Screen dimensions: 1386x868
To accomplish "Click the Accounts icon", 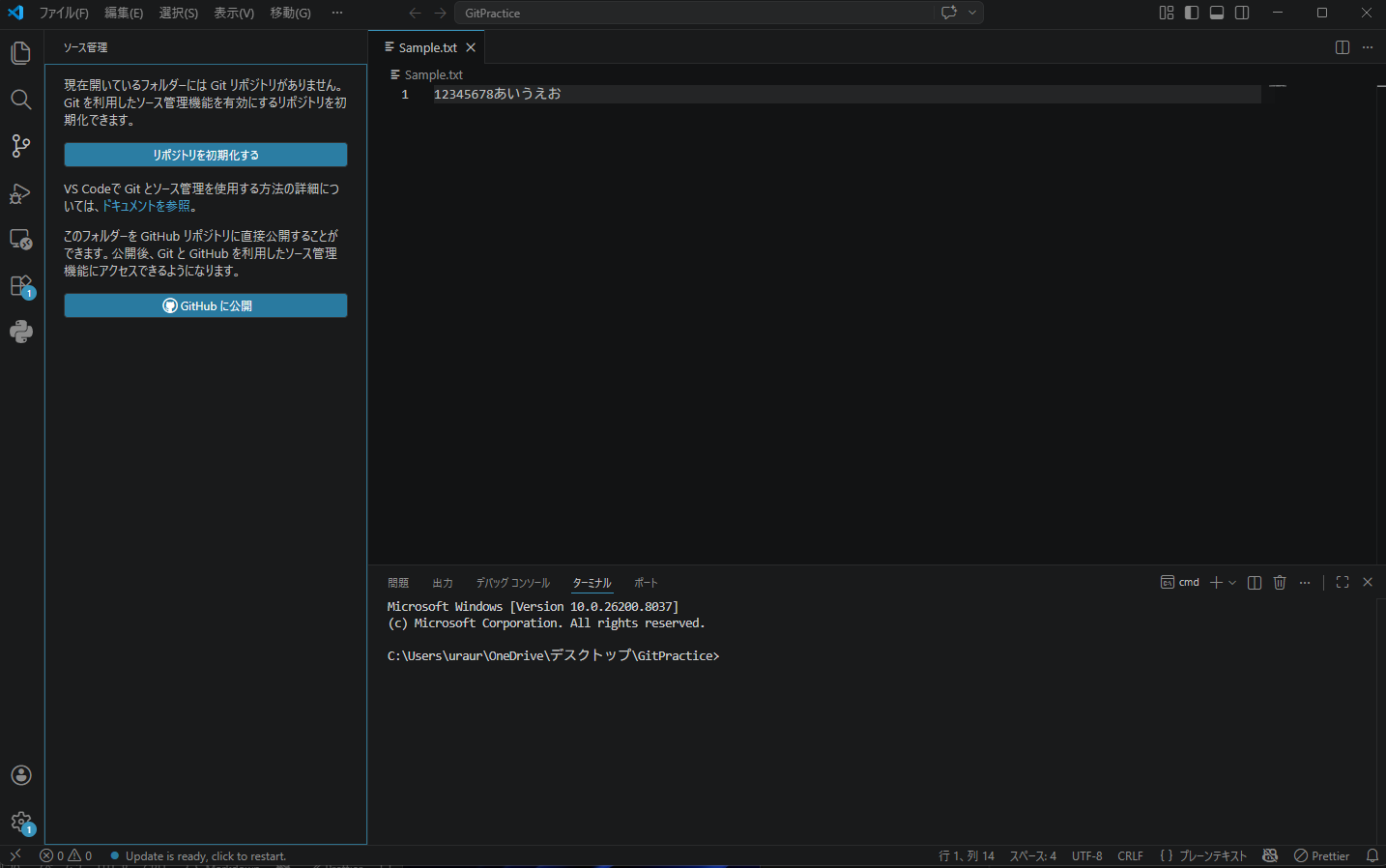I will tap(21, 775).
